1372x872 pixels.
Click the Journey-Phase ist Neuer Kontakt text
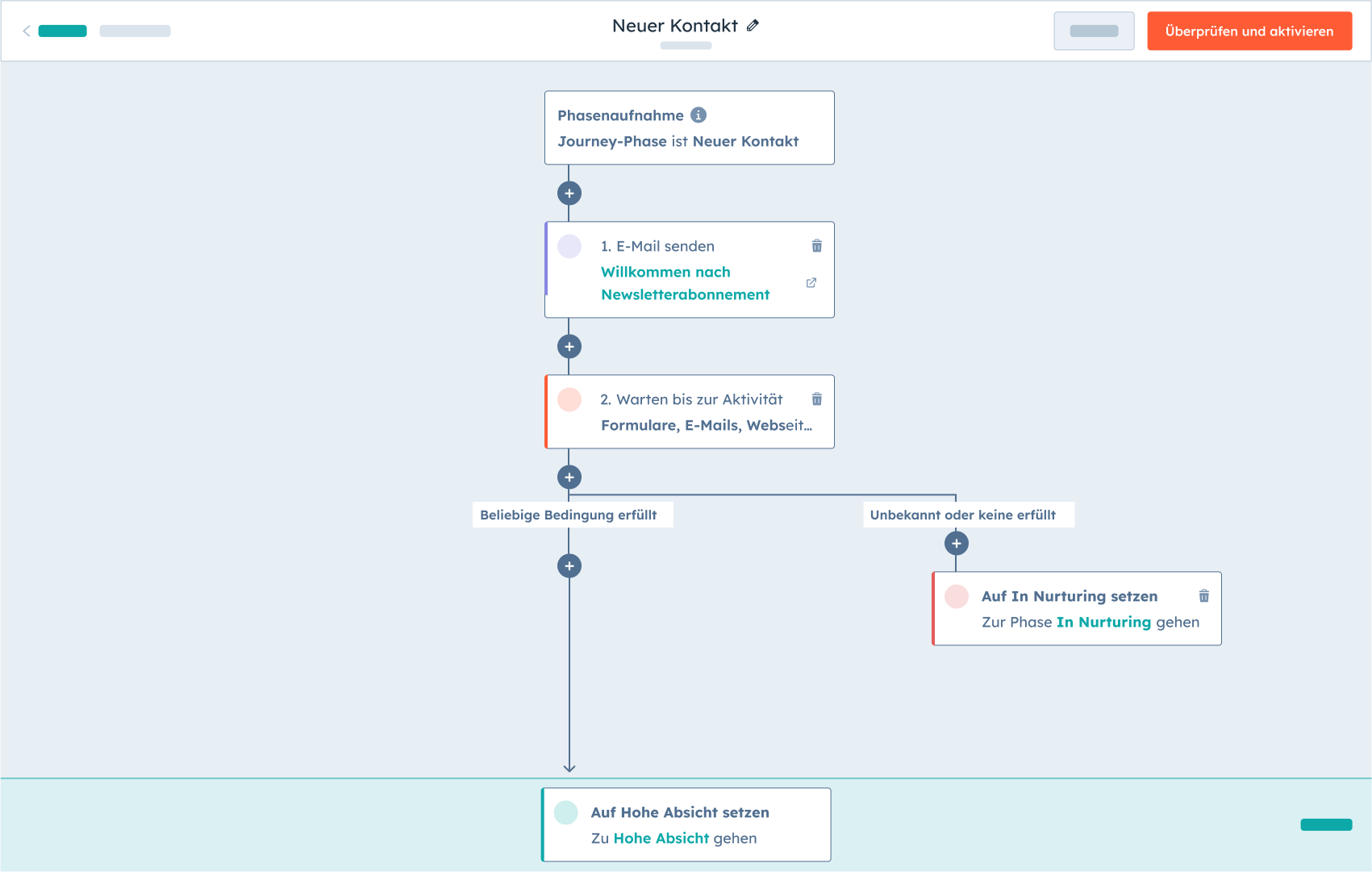(678, 141)
